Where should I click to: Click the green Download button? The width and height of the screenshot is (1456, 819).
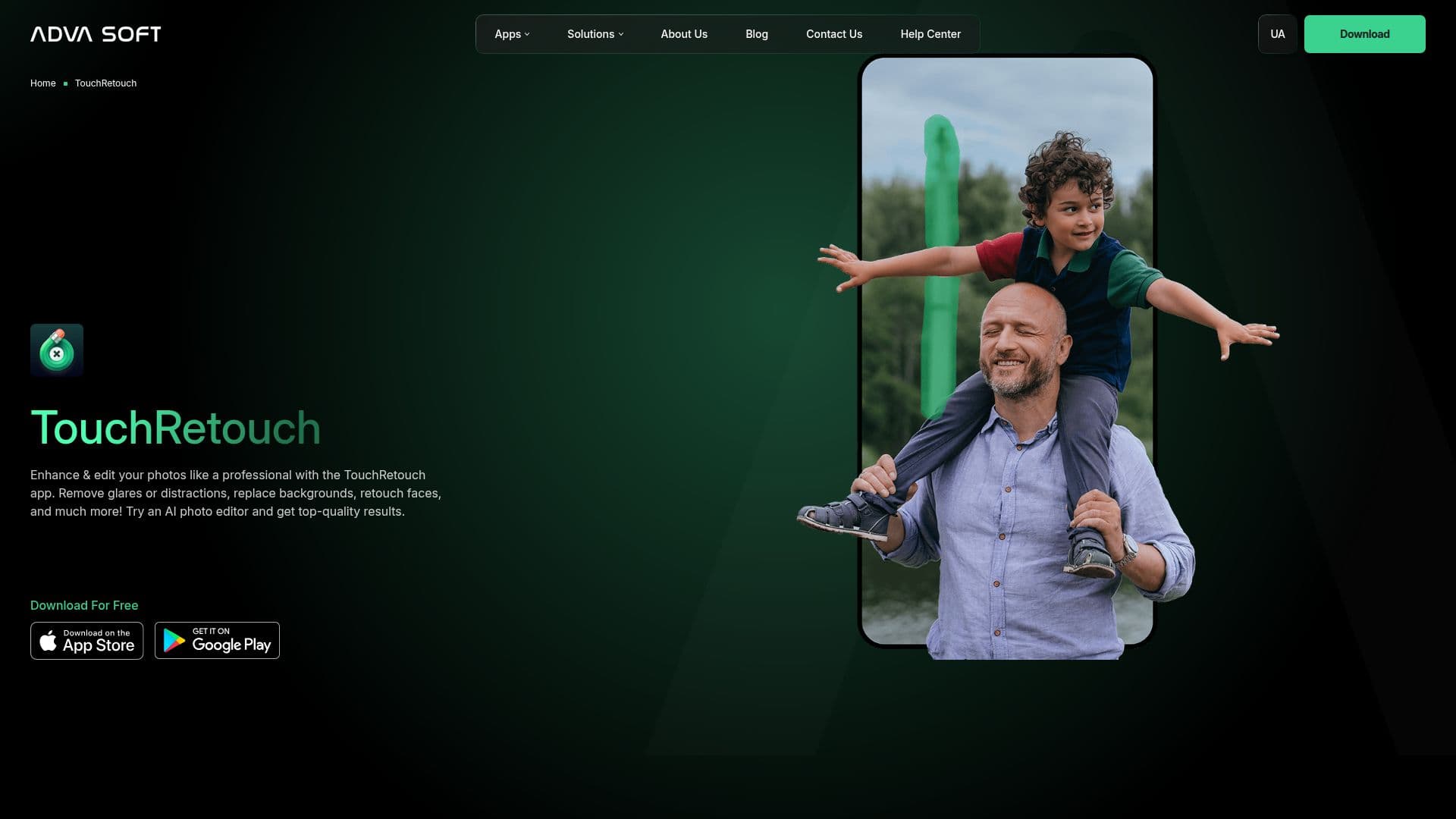1365,34
